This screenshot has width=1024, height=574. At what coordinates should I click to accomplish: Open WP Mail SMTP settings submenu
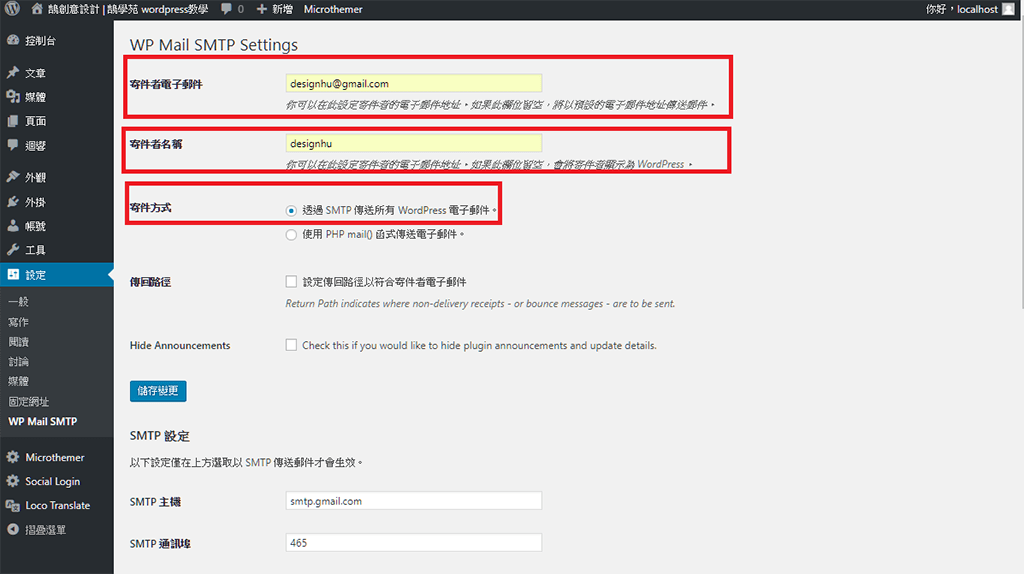click(42, 421)
